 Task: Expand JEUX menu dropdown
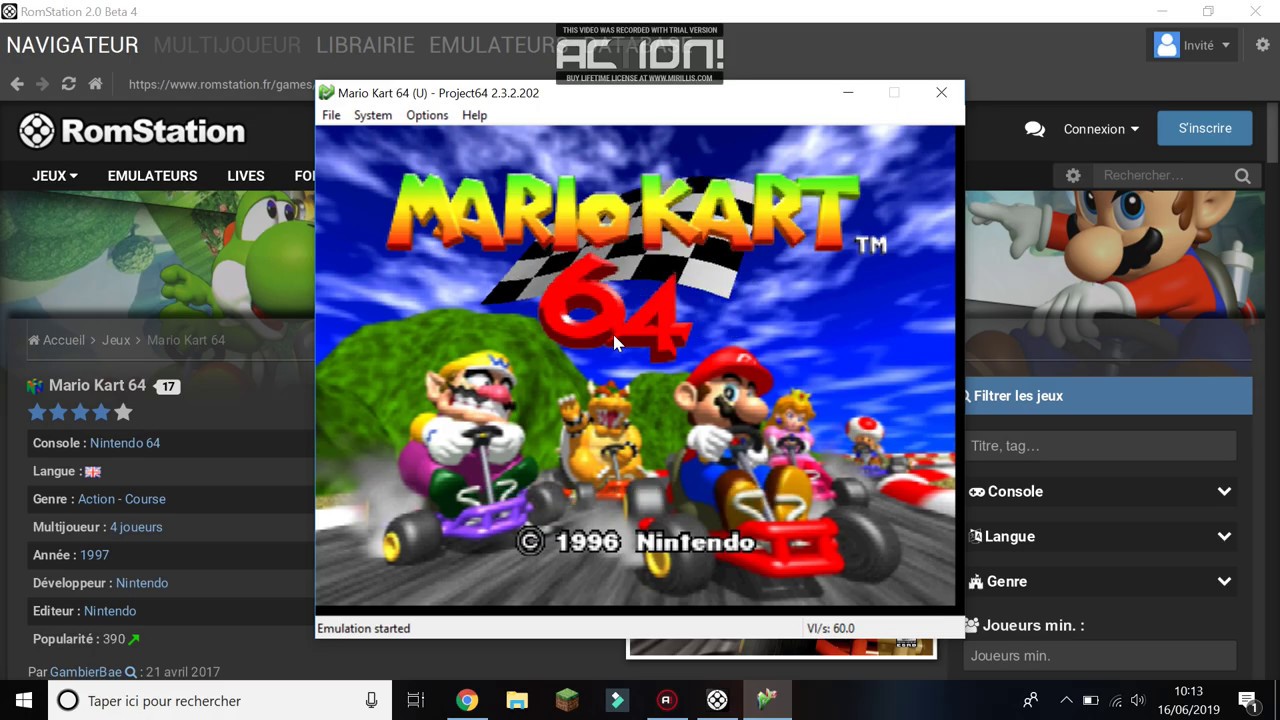point(55,175)
